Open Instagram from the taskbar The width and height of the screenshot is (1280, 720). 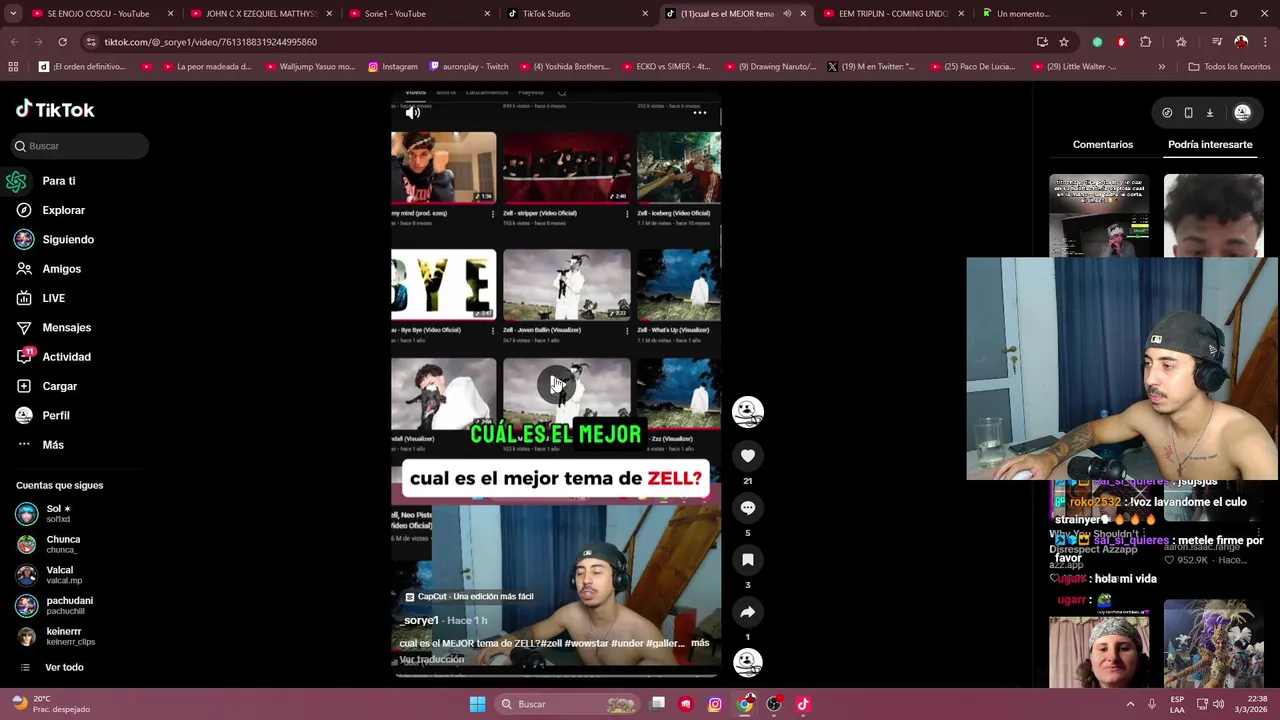tap(715, 704)
